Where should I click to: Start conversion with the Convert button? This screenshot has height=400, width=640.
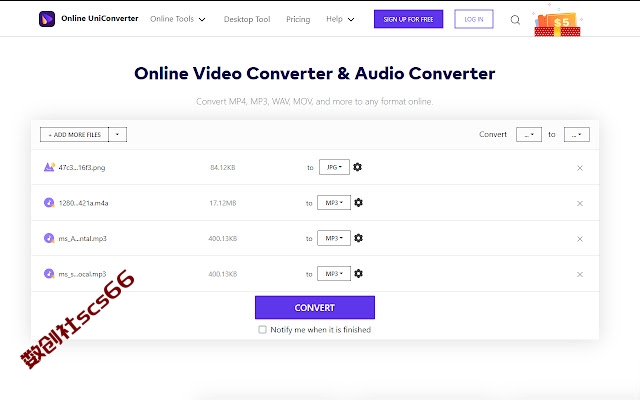315,307
